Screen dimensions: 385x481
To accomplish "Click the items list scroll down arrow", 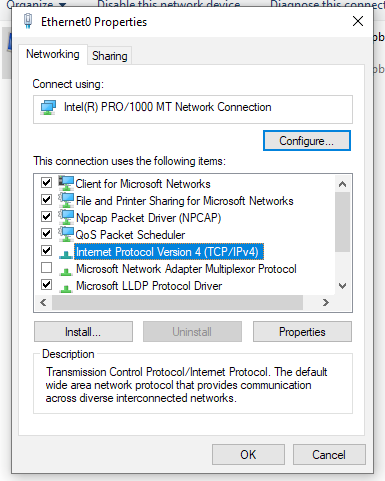I will 342,286.
